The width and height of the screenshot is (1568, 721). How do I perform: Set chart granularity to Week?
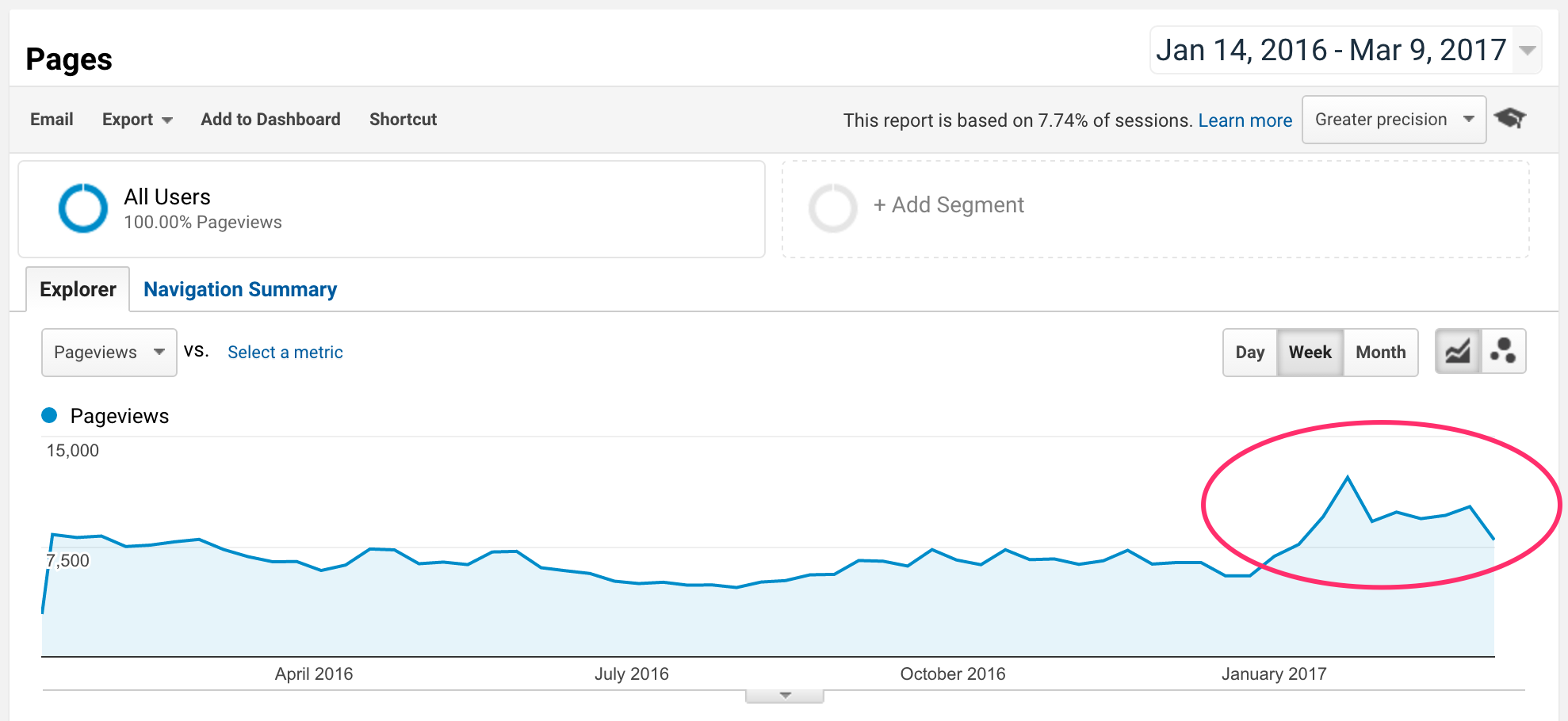[x=1310, y=353]
